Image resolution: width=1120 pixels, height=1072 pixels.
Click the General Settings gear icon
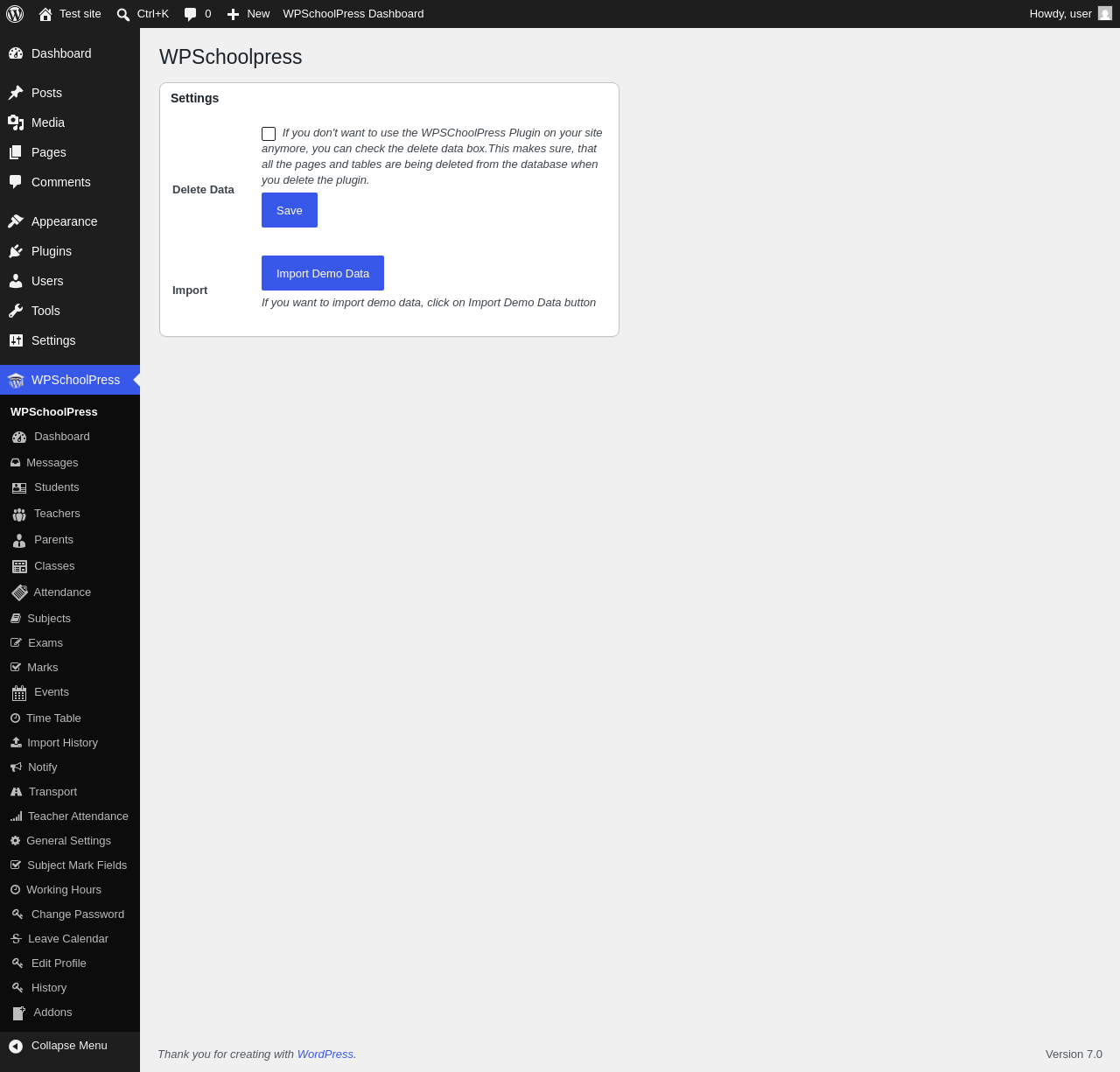point(15,841)
